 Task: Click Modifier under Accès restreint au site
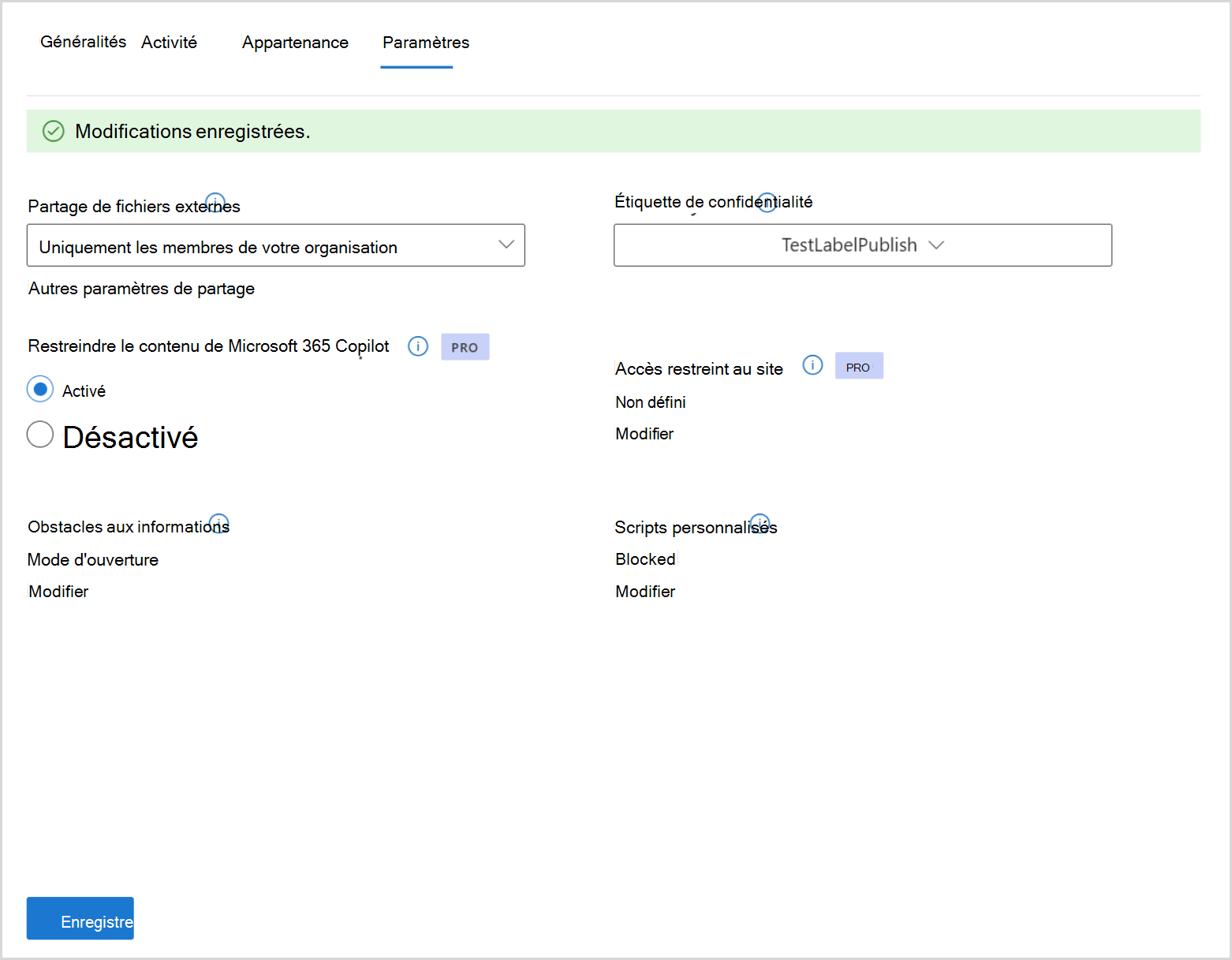(x=644, y=434)
